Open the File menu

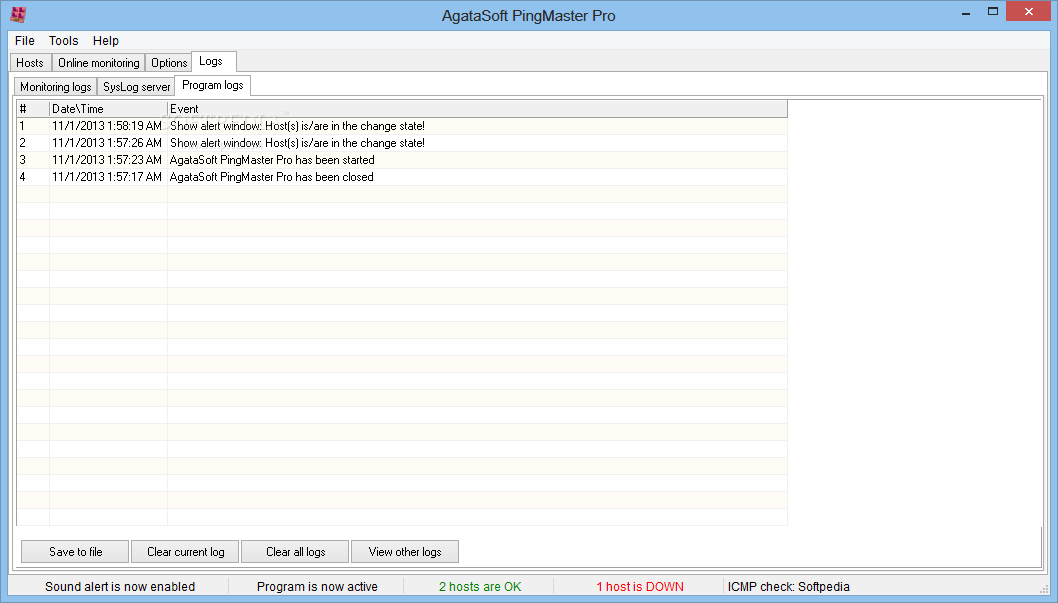(x=24, y=40)
